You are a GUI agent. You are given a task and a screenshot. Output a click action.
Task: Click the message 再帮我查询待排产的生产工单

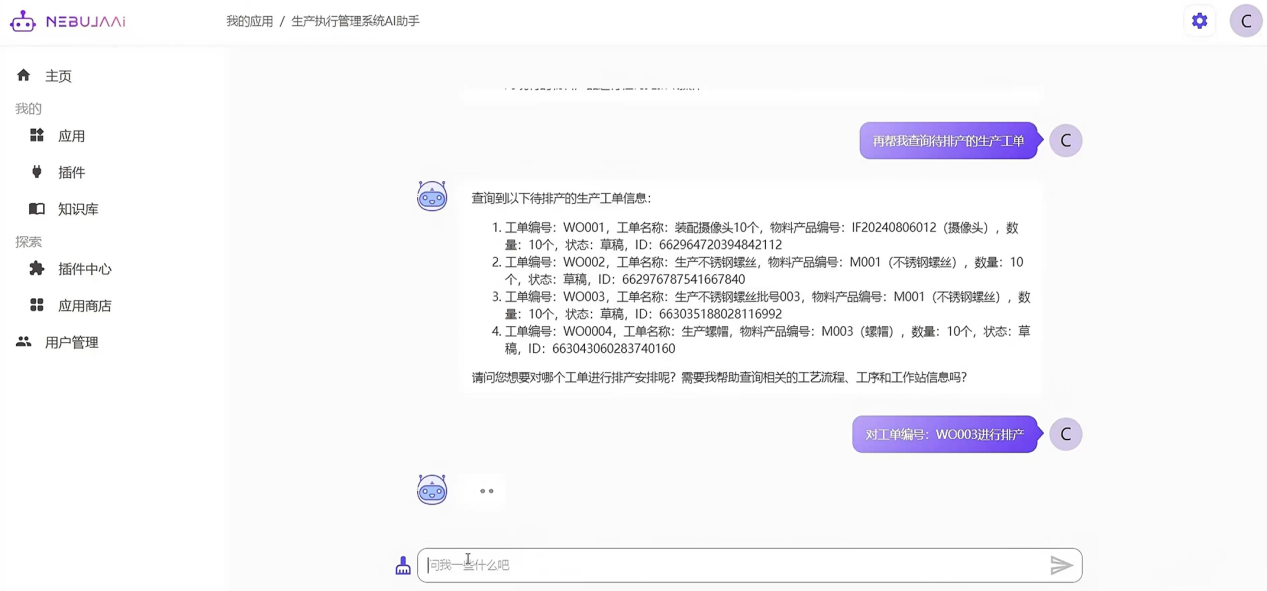[948, 141]
